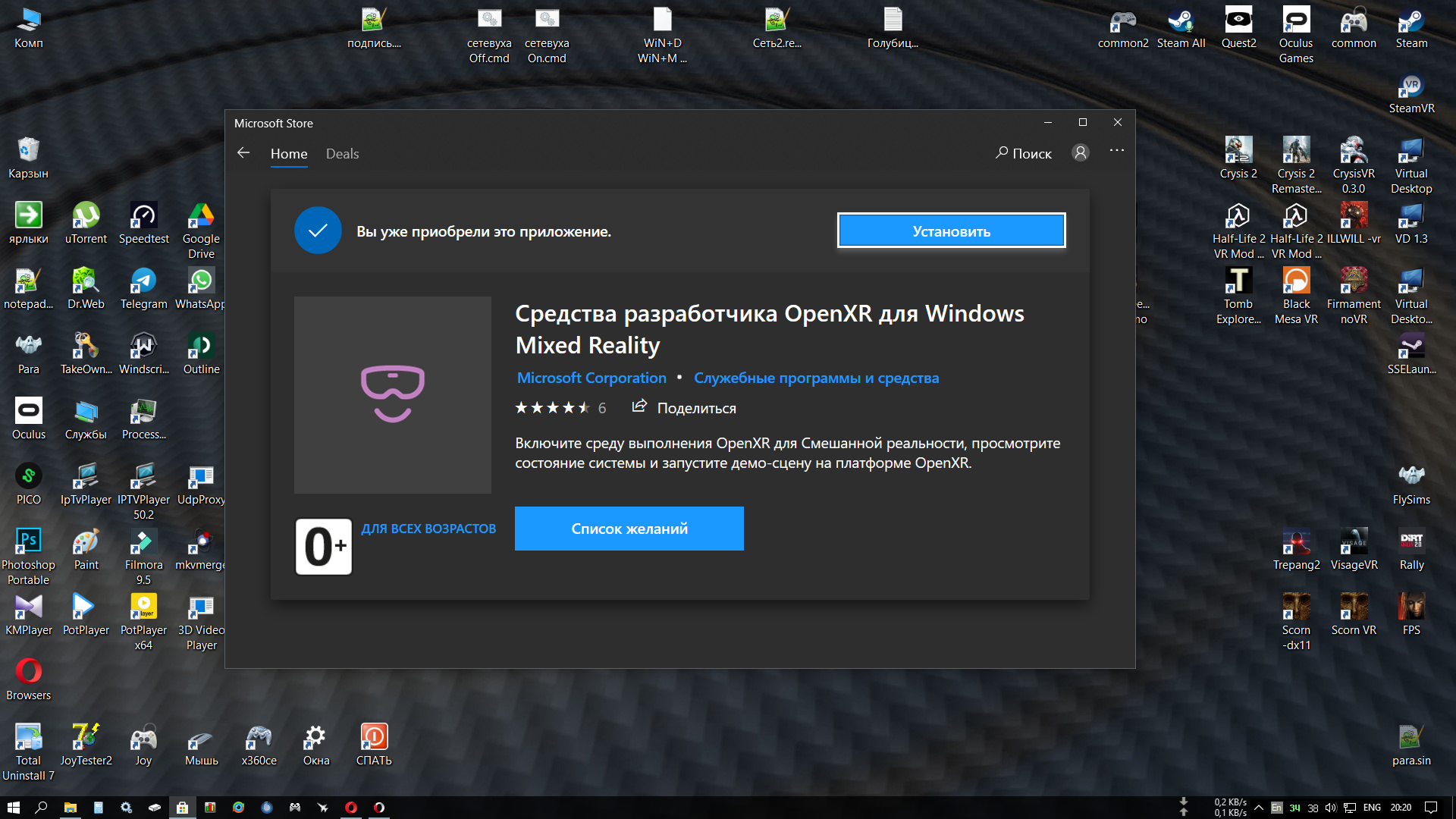Click the star rating of the app
Viewport: 1456px width, 819px height.
point(553,408)
